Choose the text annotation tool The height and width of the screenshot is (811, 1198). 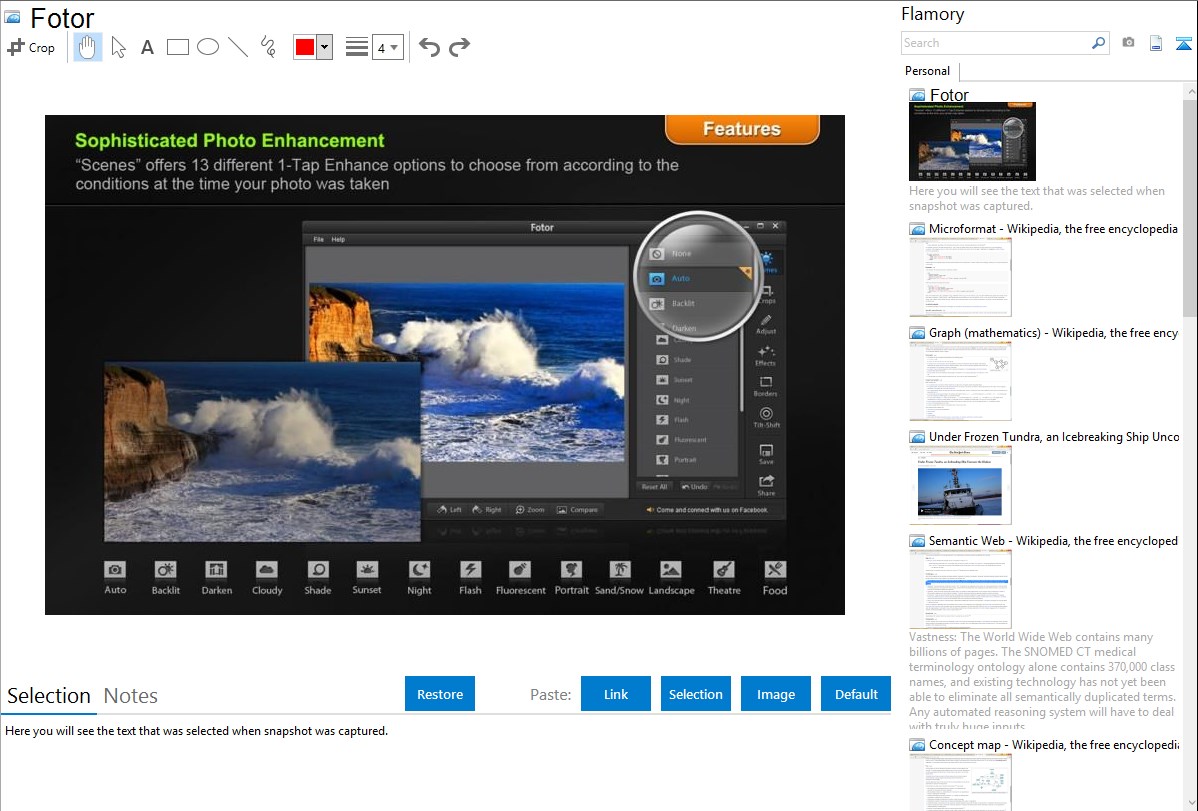147,47
